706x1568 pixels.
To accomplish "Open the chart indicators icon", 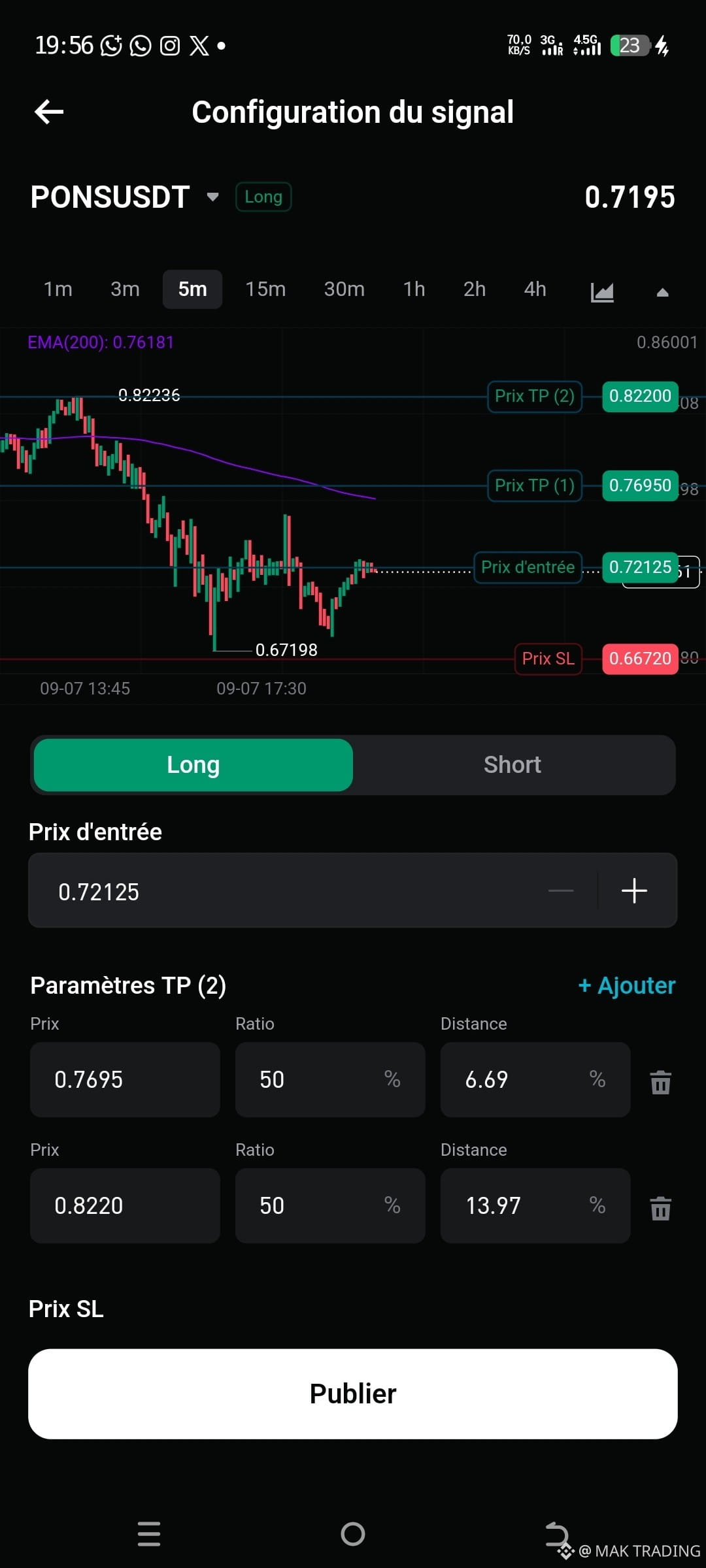I will tap(602, 291).
